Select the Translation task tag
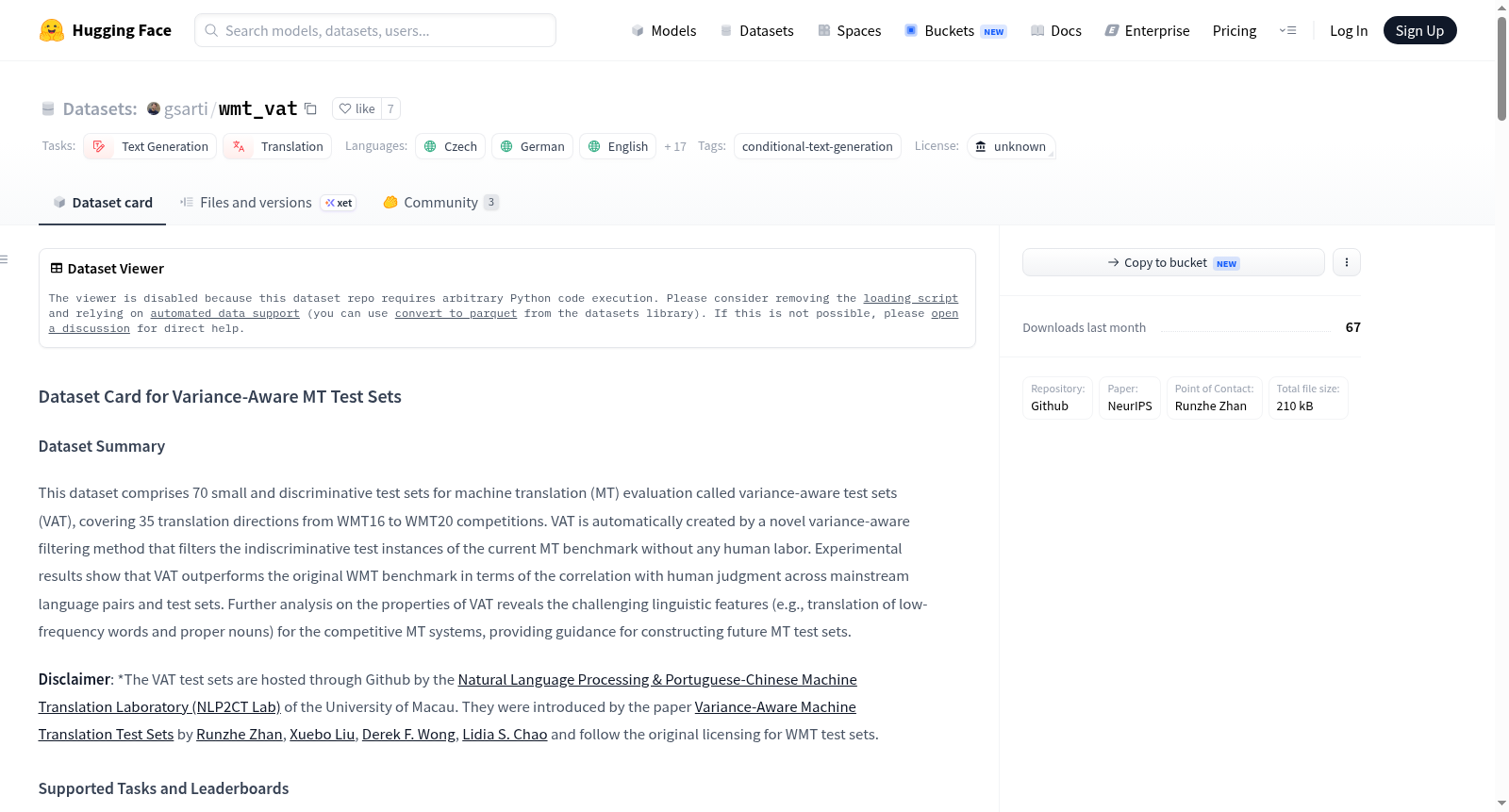Viewport: 1509px width, 812px height. pos(277,146)
